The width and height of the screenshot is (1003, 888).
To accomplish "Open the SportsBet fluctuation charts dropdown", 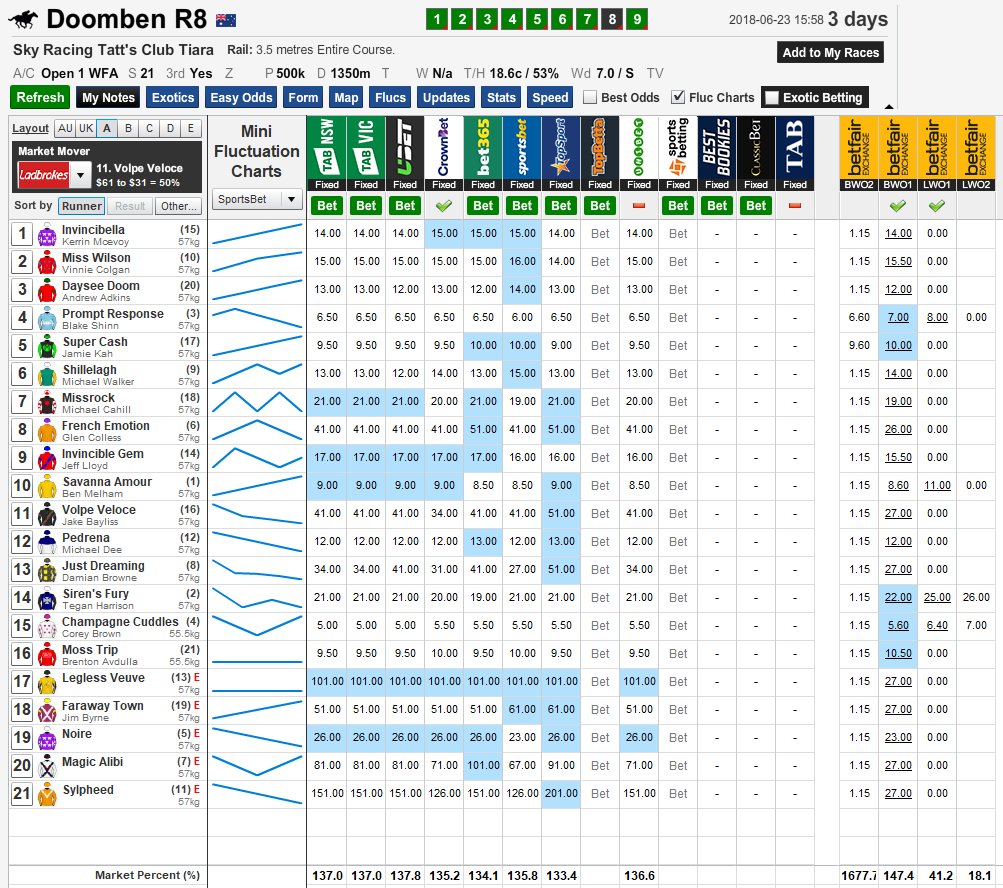I will tap(257, 199).
